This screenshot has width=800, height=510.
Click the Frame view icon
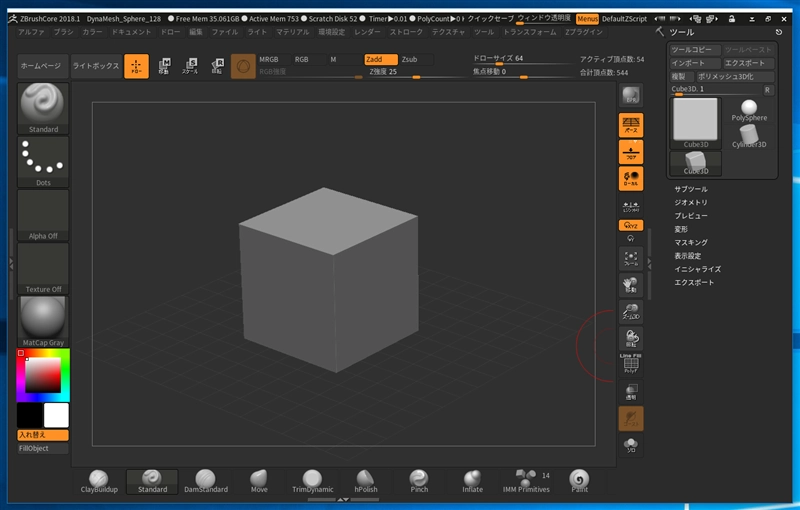tap(631, 259)
